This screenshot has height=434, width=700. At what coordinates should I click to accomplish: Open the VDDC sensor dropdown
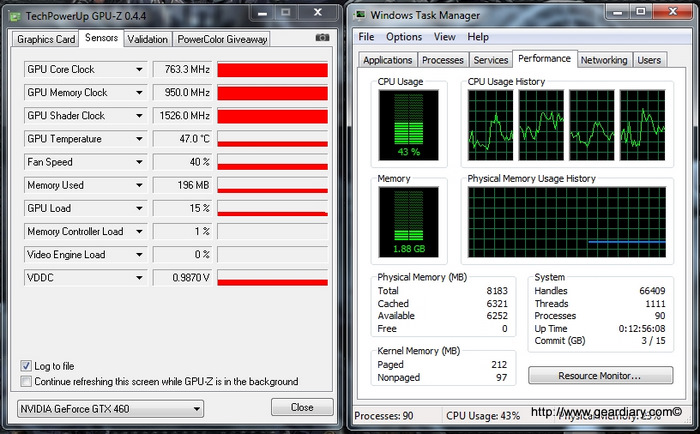click(x=139, y=278)
